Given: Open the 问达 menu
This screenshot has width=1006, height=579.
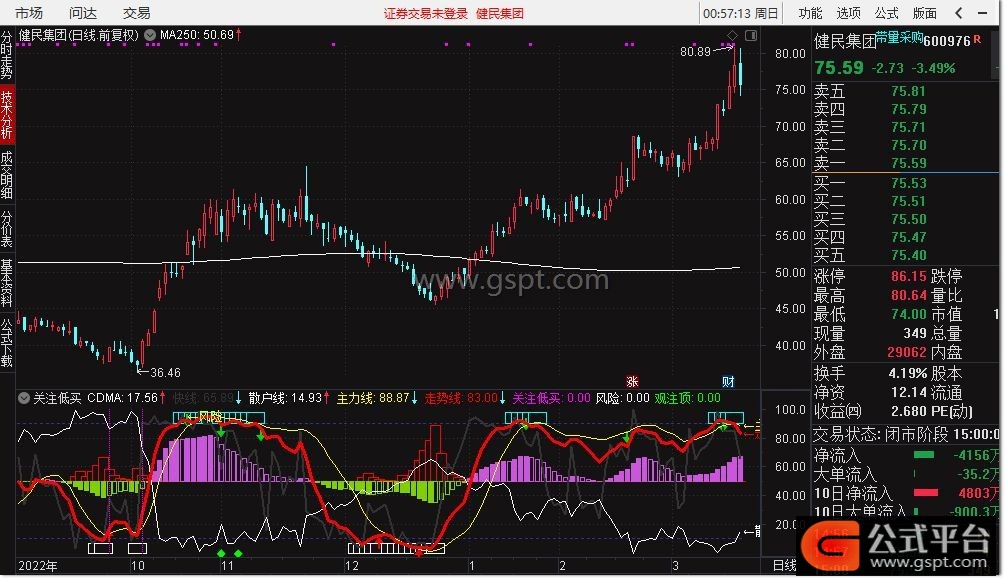Looking at the screenshot, I should pos(83,13).
